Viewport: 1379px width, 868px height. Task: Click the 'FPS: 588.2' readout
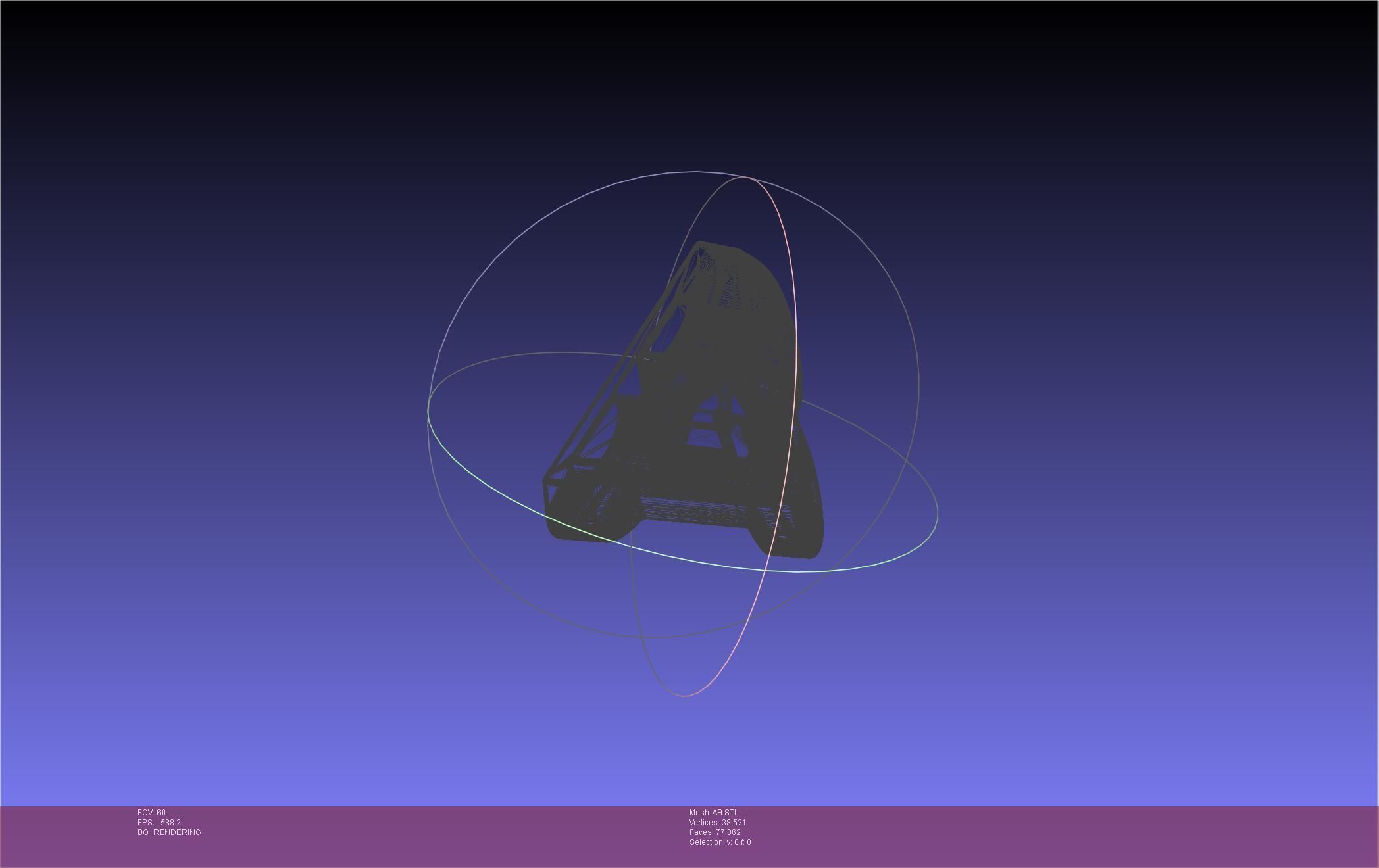159,823
